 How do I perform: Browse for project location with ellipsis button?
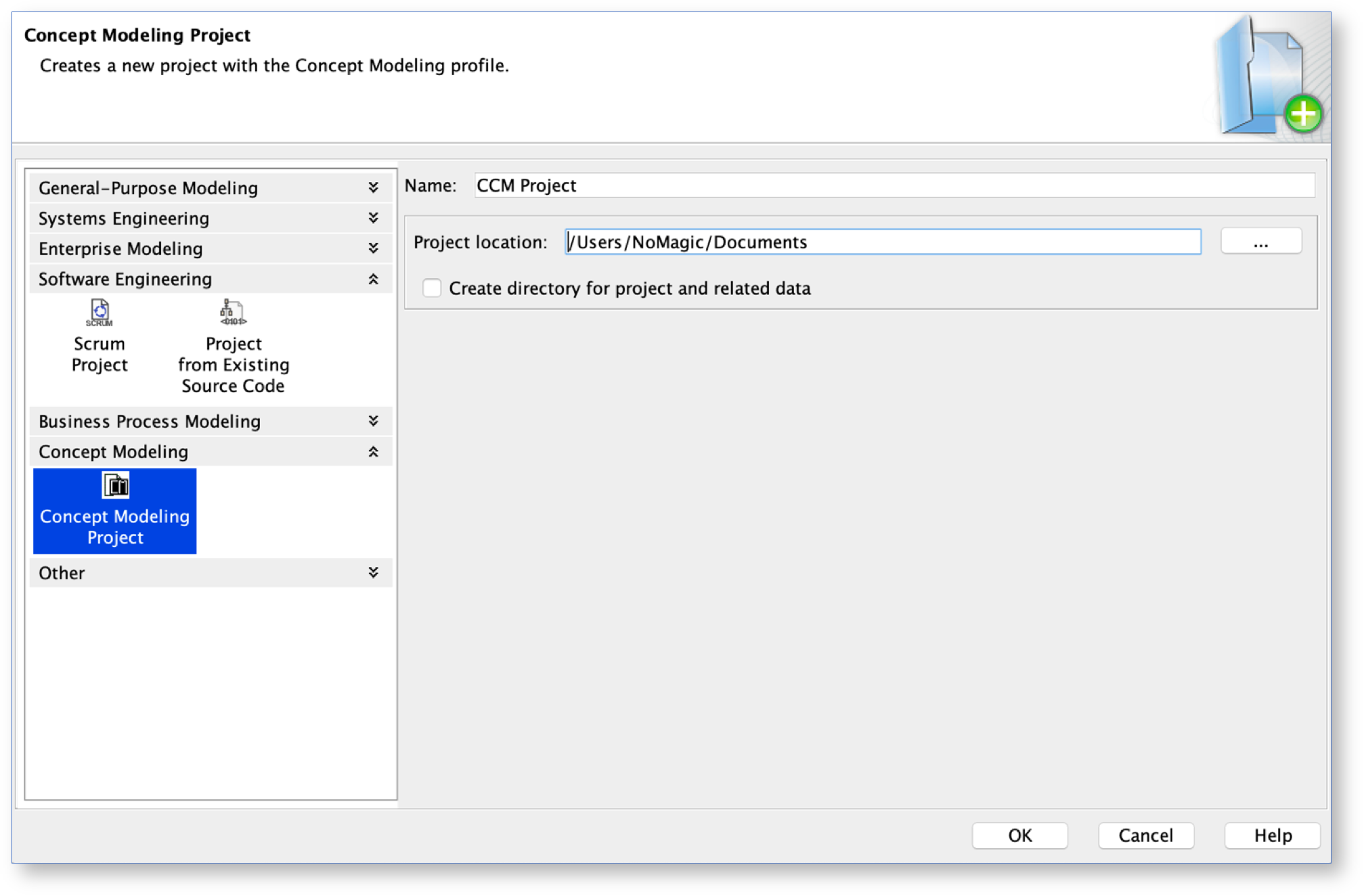point(1260,242)
